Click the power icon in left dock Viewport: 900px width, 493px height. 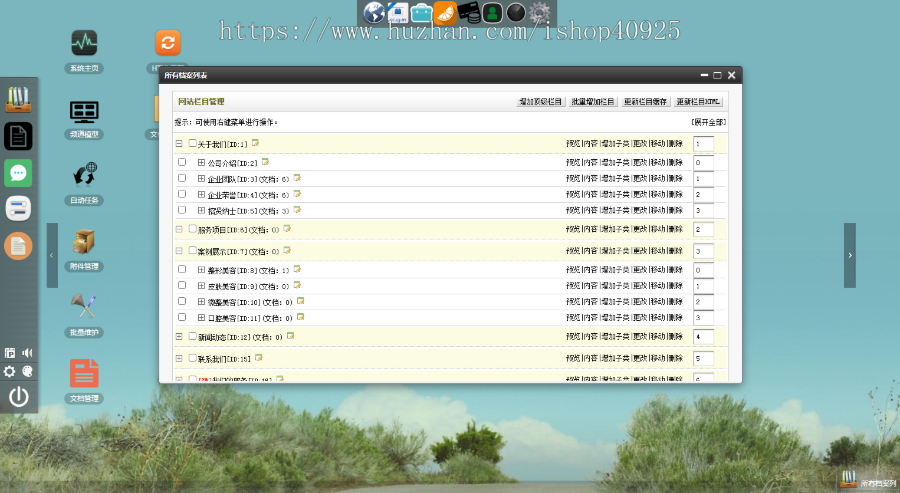18,397
